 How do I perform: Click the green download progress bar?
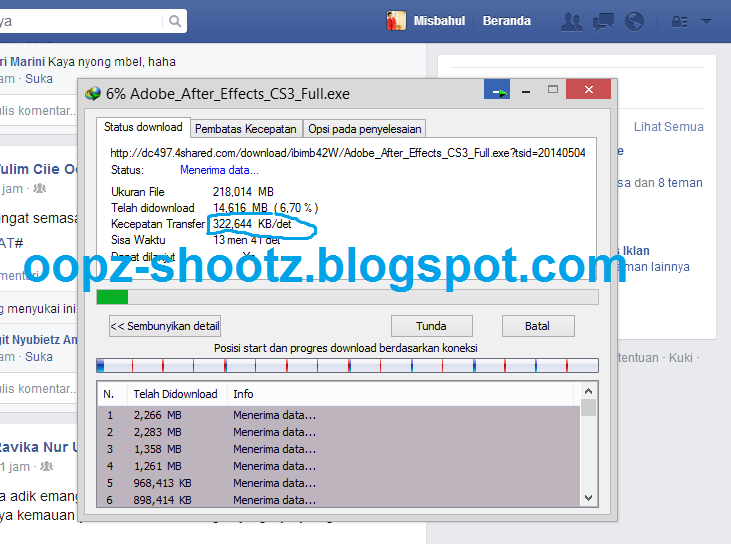pyautogui.click(x=347, y=297)
